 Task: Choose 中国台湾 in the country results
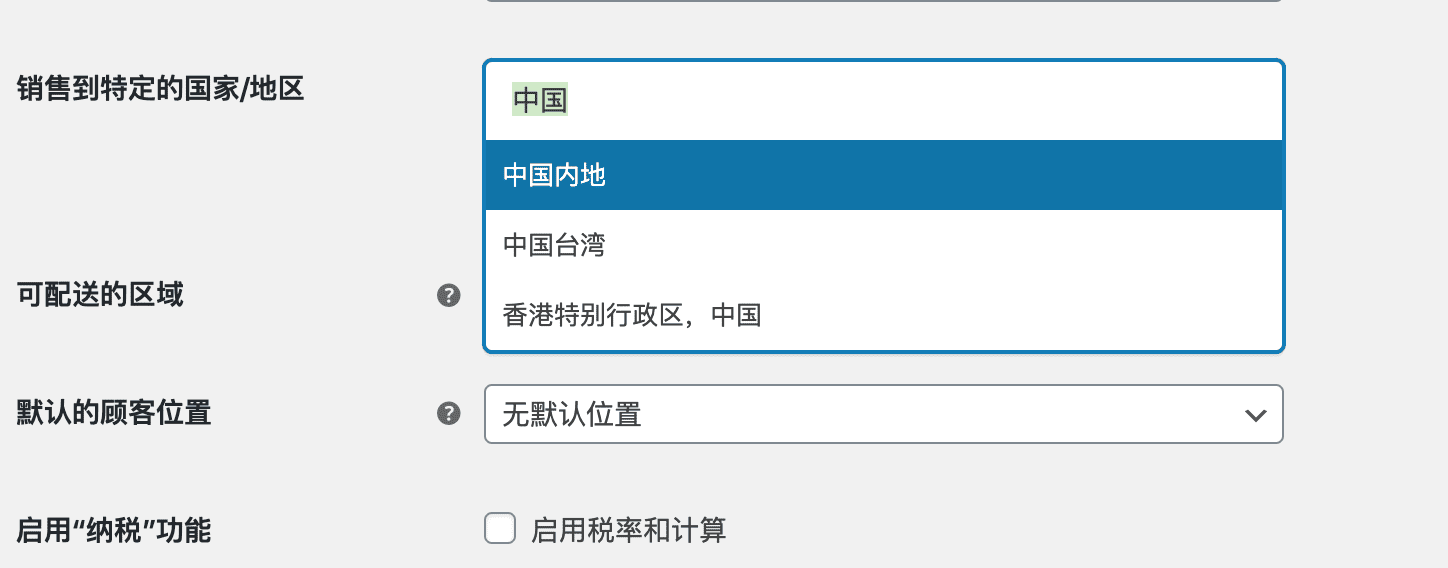555,245
